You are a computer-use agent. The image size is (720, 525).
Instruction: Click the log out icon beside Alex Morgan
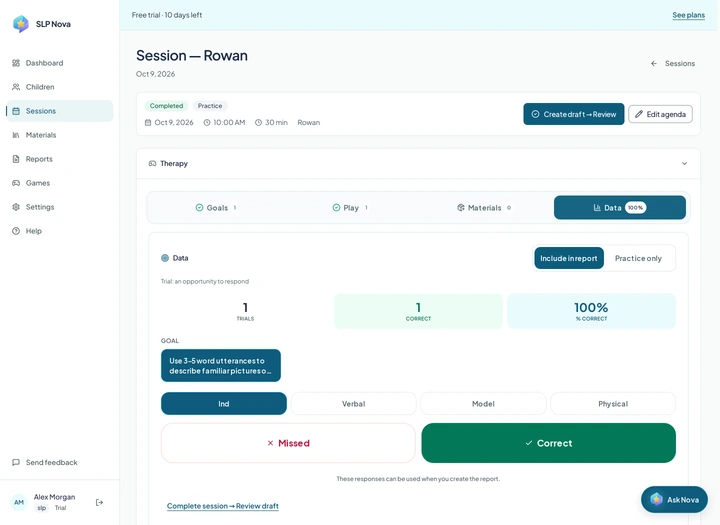coord(99,502)
